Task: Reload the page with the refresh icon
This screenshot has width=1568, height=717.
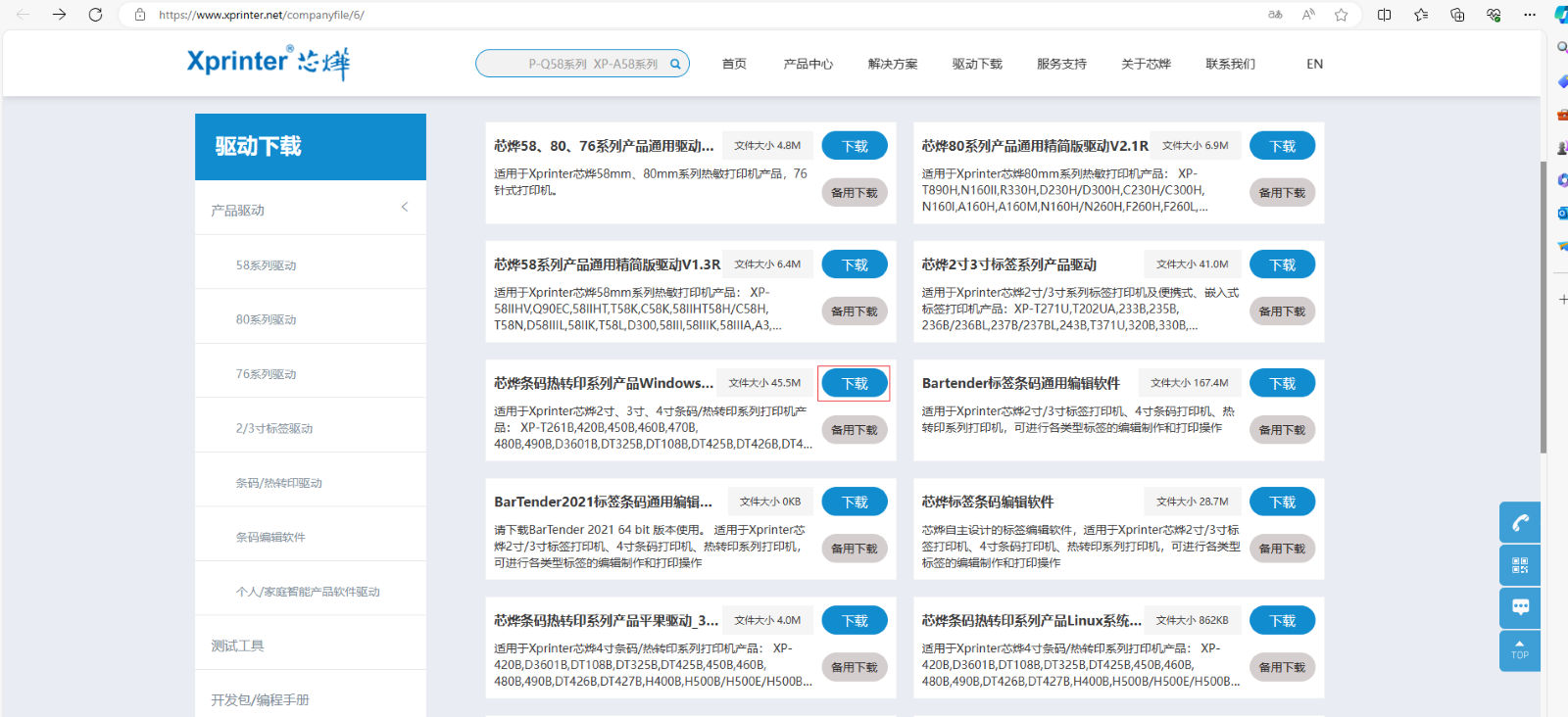Action: click(95, 15)
